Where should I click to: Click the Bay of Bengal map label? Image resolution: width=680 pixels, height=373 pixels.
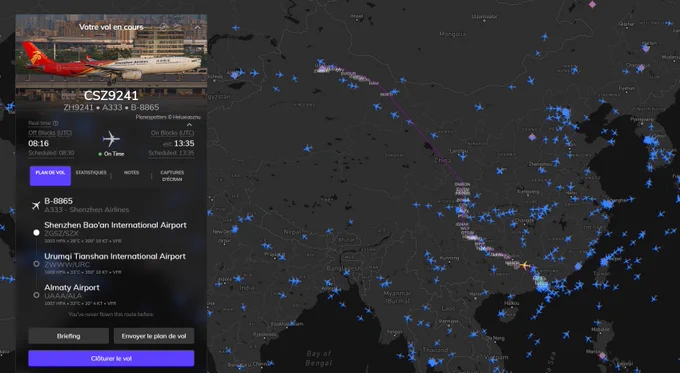[319, 358]
